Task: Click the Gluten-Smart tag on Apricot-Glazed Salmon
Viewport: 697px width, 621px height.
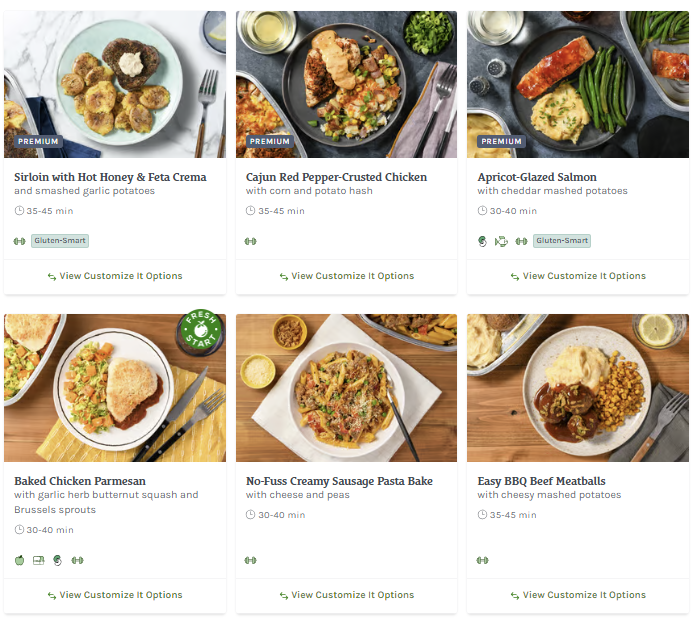Action: click(x=561, y=241)
